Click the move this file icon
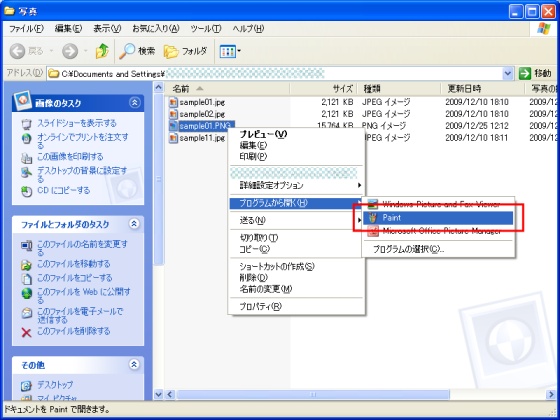The height and width of the screenshot is (420, 560). (x=27, y=265)
